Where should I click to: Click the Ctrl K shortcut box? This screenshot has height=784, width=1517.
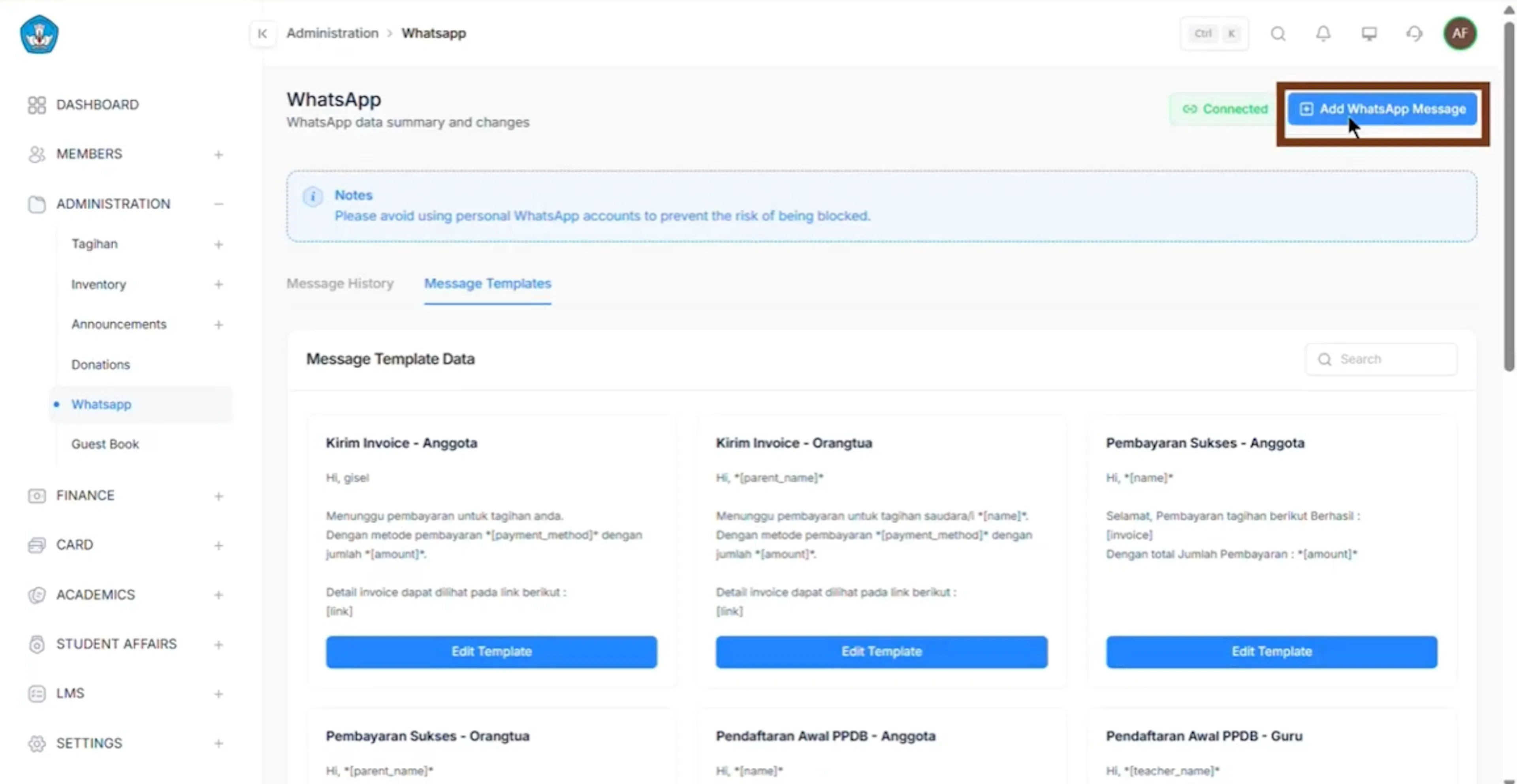tap(1214, 34)
